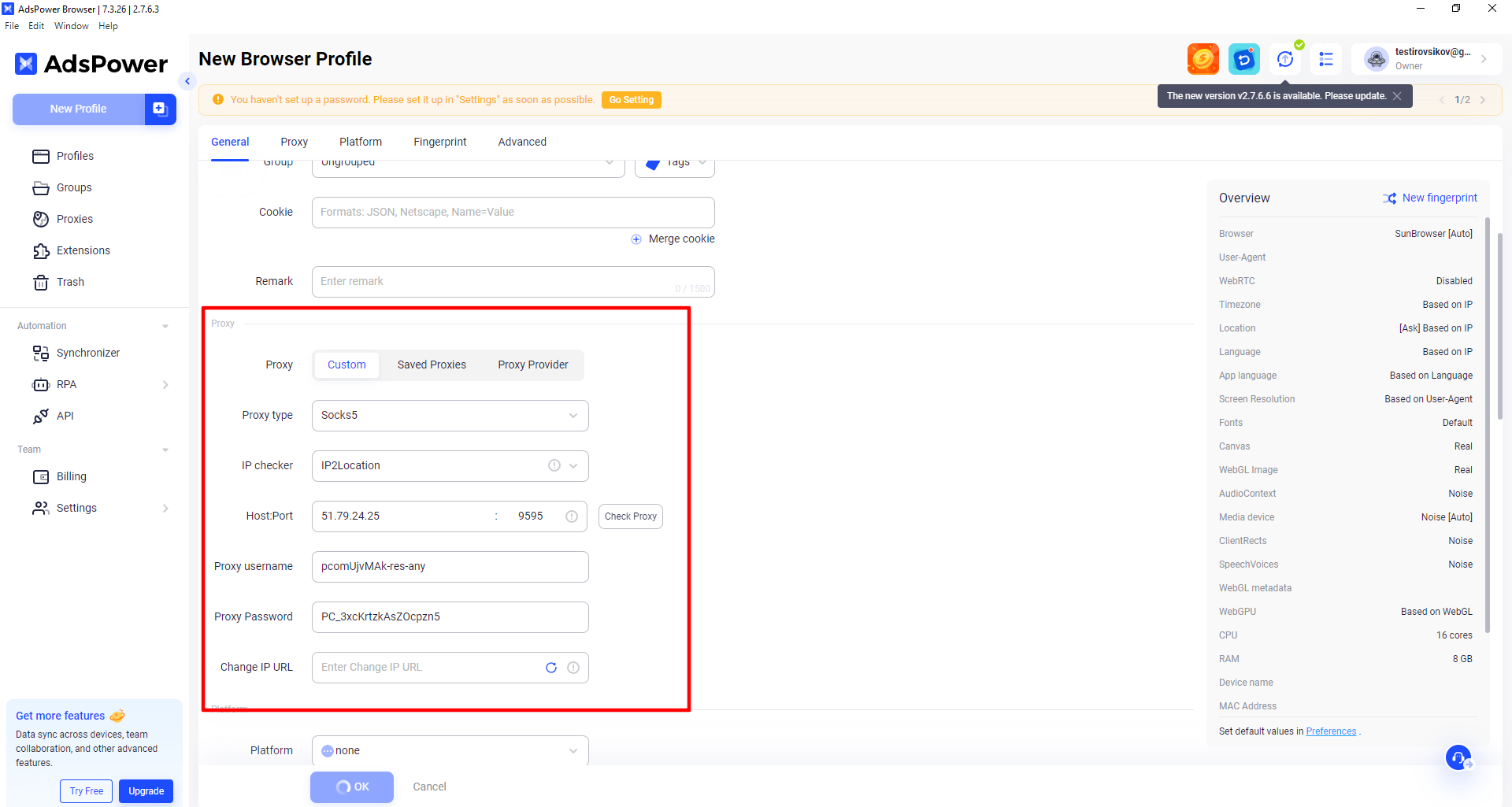Screen dimensions: 1512x807
Task: Select the Custom proxy option
Action: [346, 365]
